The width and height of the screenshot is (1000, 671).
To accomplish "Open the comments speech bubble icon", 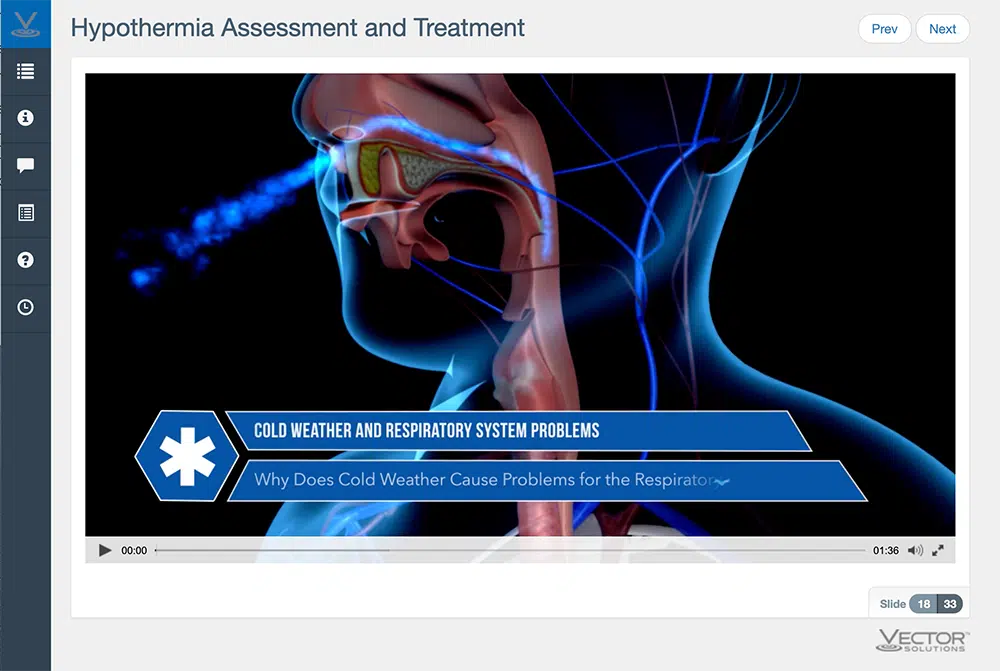I will [x=25, y=166].
